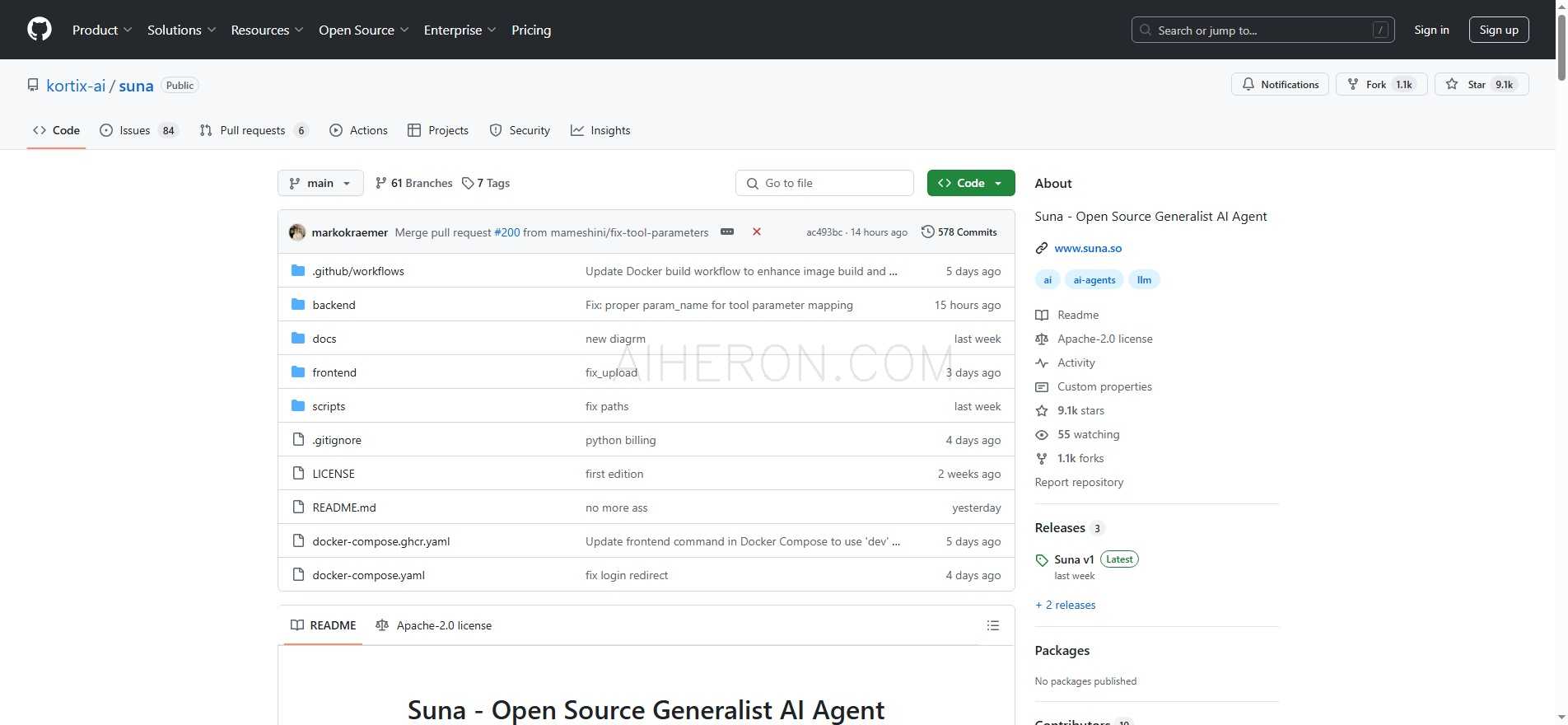
Task: Visit the www.suna.so website link
Action: pyautogui.click(x=1088, y=248)
